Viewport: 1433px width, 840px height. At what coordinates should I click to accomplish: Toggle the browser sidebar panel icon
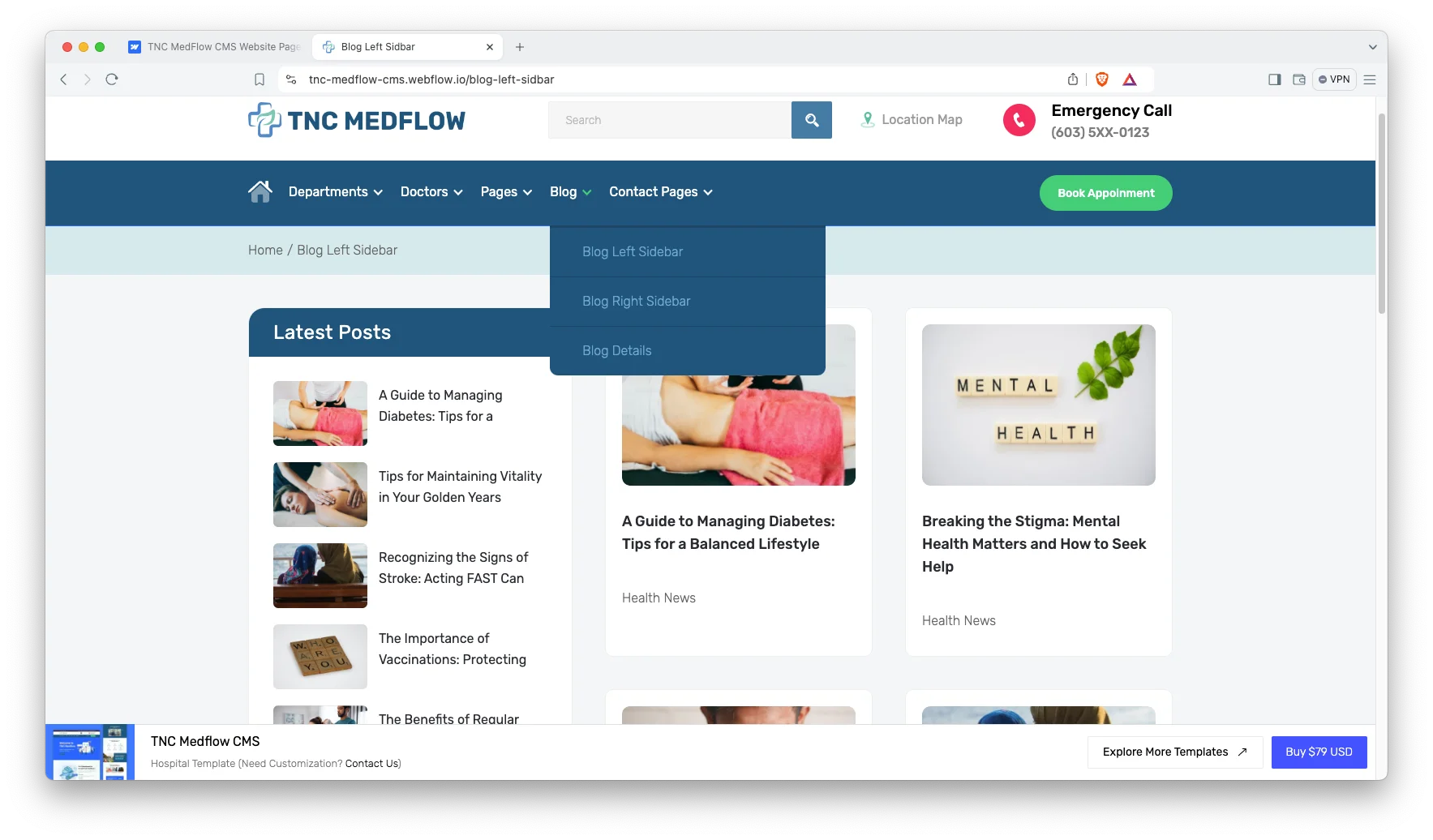pos(1274,79)
